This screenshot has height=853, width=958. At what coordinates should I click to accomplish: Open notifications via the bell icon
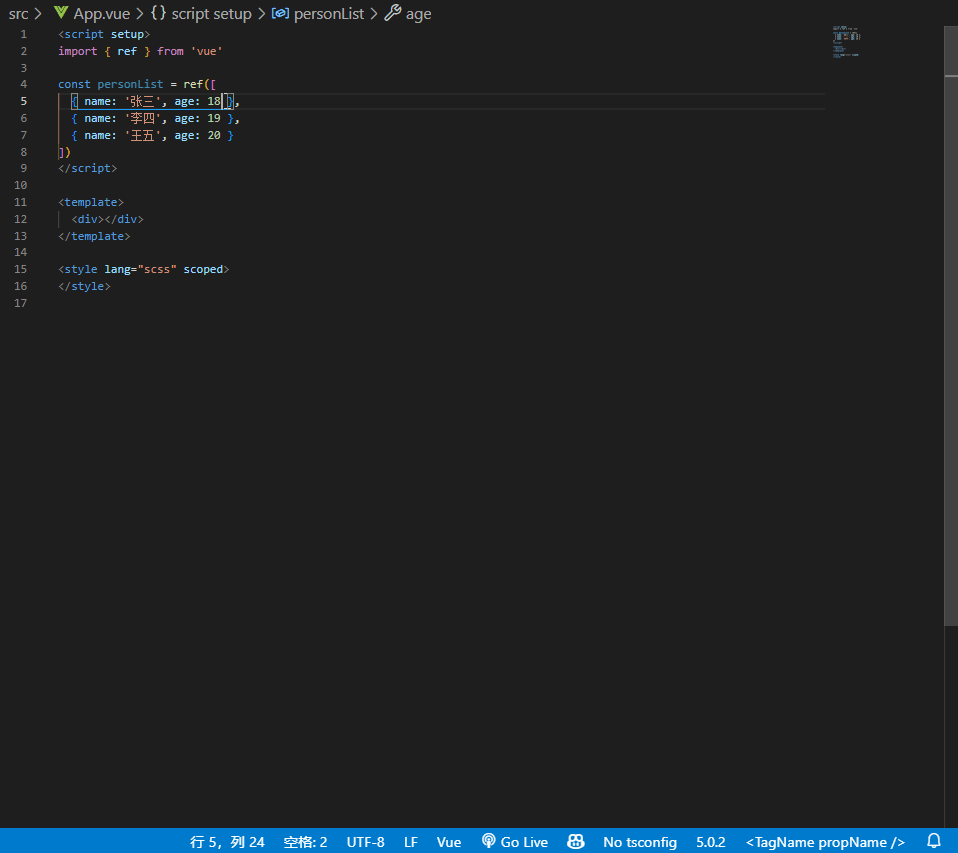934,842
